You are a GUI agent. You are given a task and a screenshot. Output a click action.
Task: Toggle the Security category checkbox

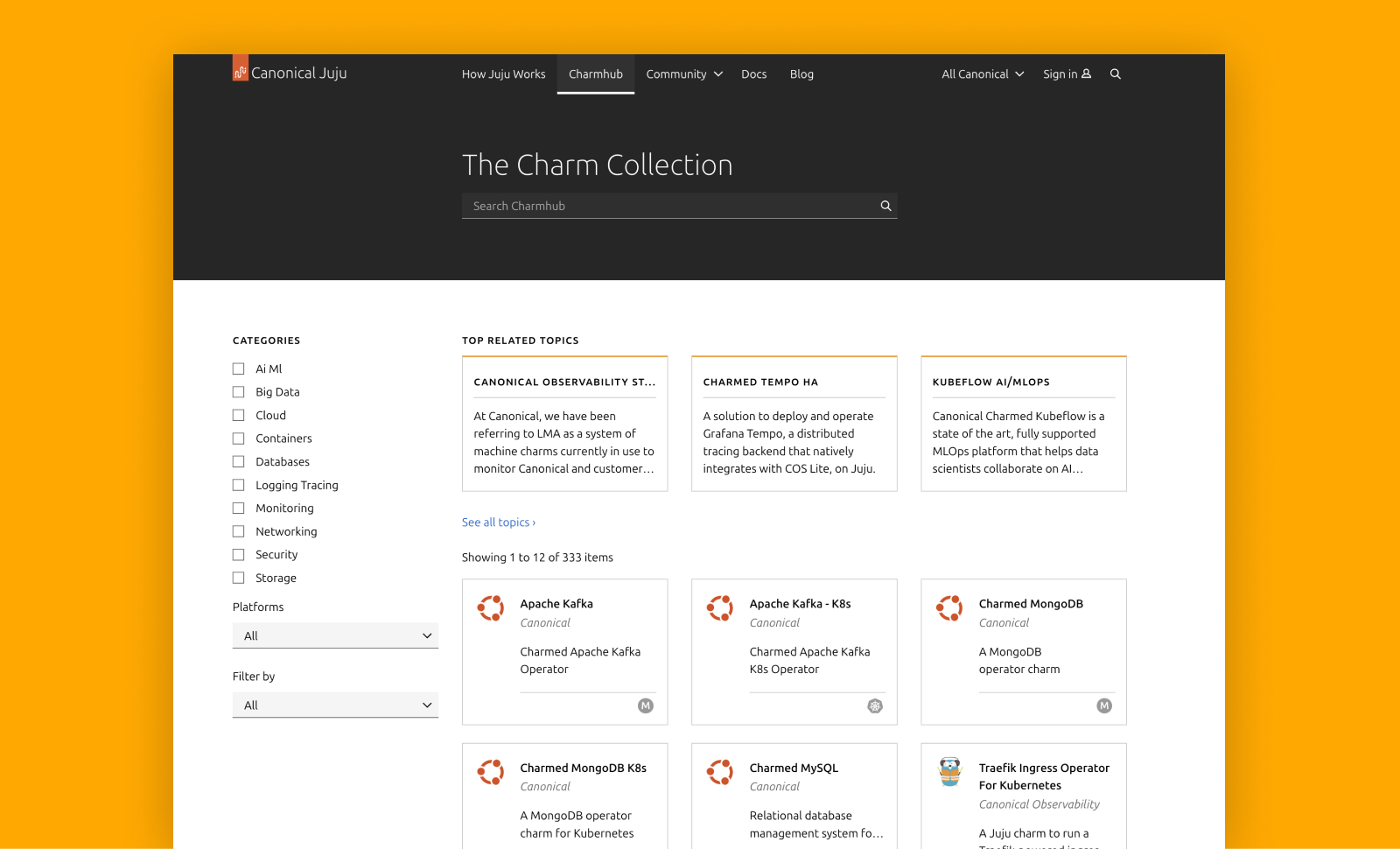pos(238,555)
